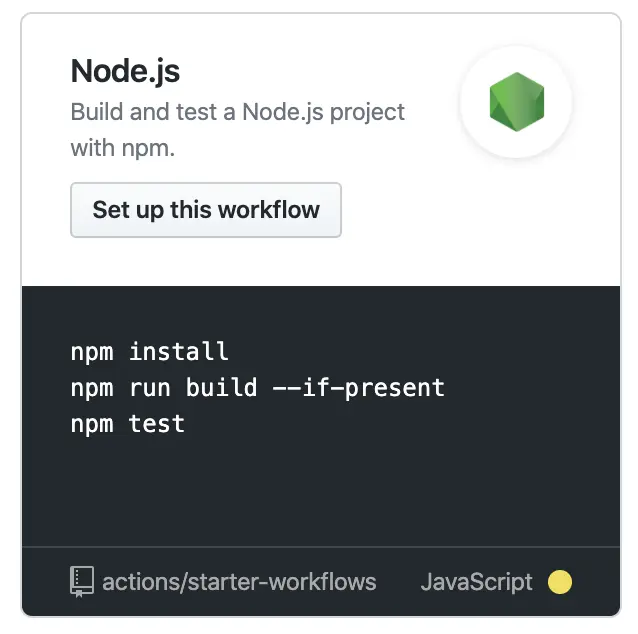
Task: Open the actions/starter-workflows repository link
Action: [239, 582]
